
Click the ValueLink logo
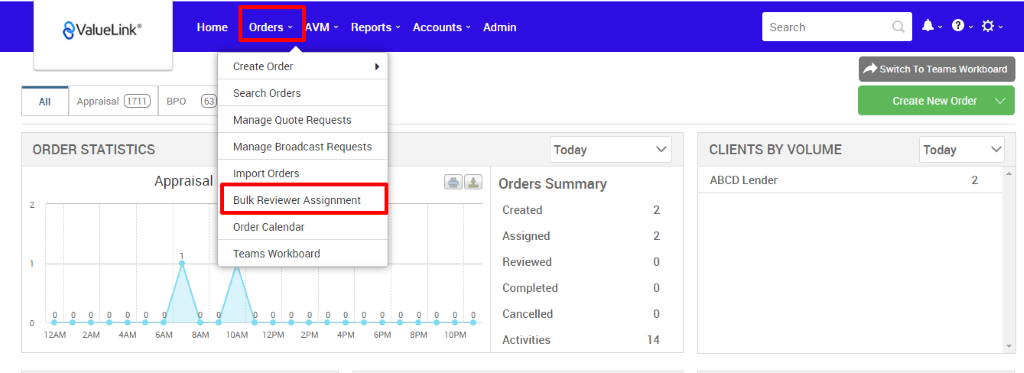[x=103, y=29]
